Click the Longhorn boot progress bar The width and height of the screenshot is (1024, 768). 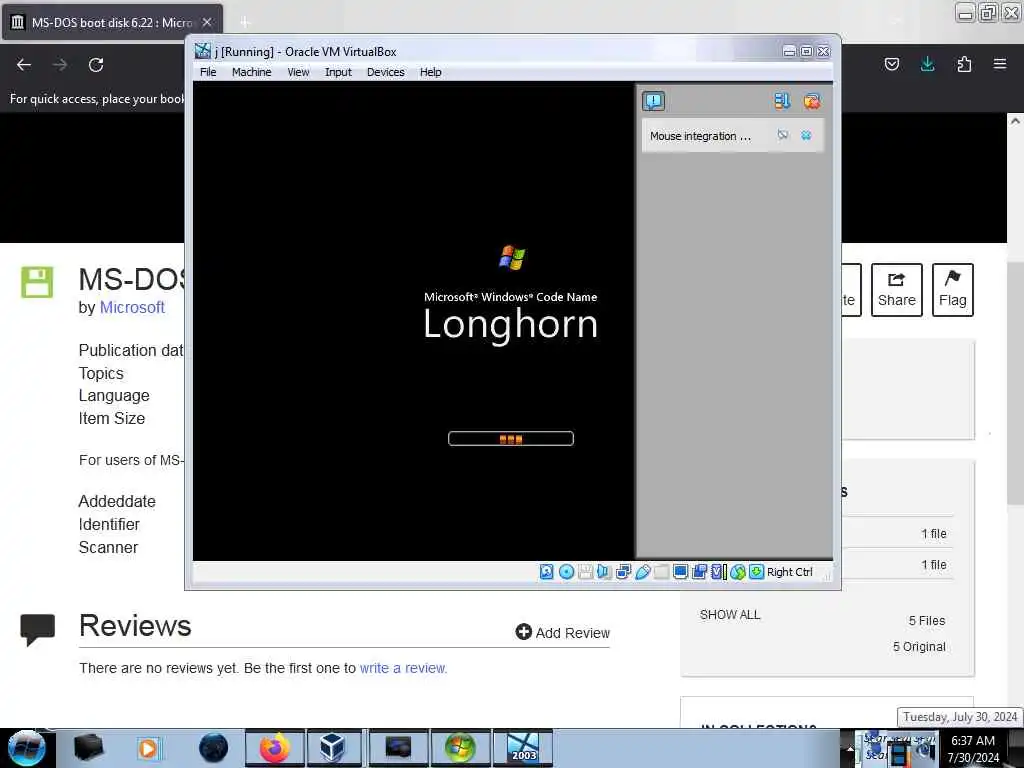pyautogui.click(x=511, y=438)
